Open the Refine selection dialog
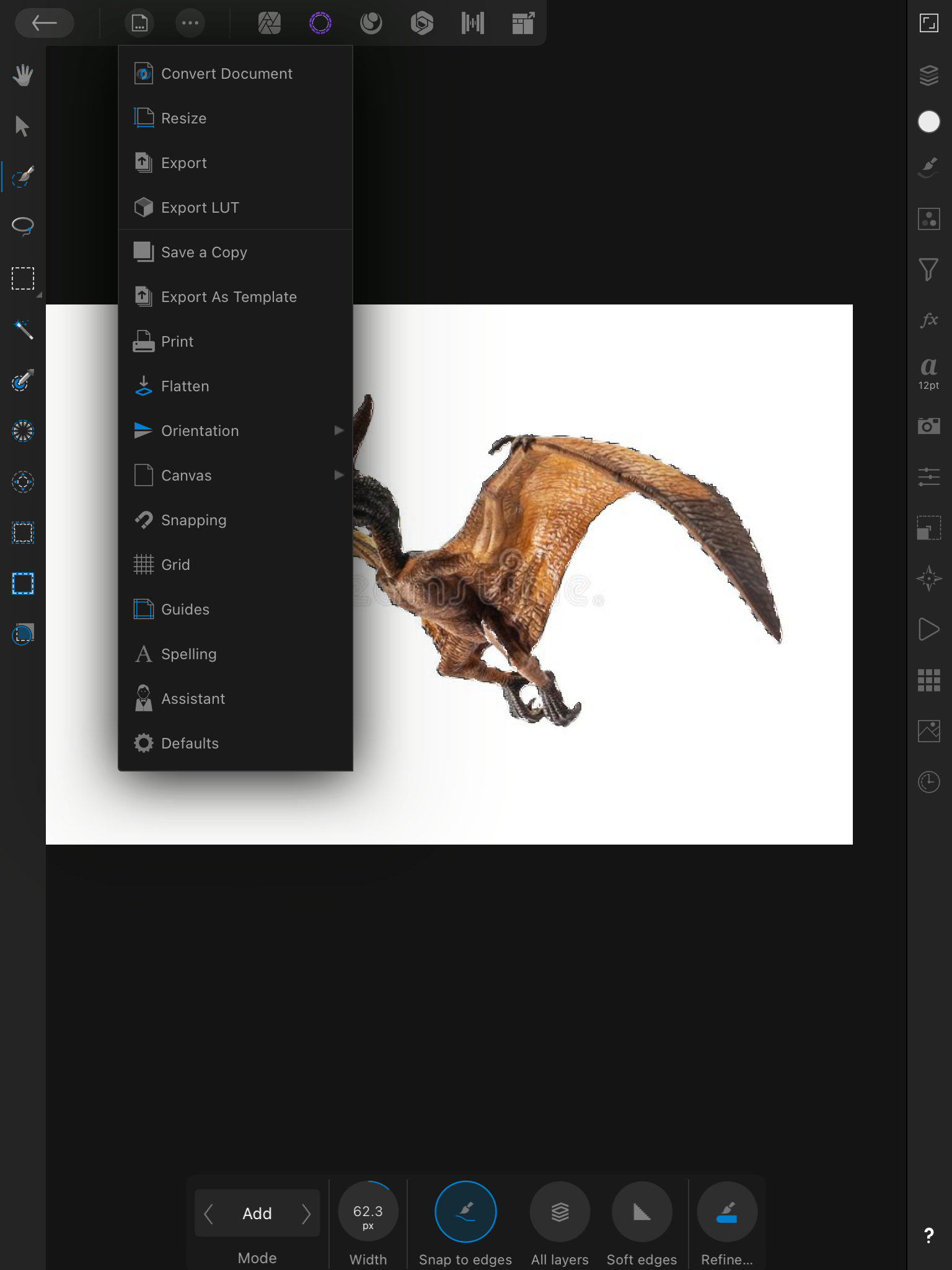The height and width of the screenshot is (1270, 952). tap(727, 1212)
